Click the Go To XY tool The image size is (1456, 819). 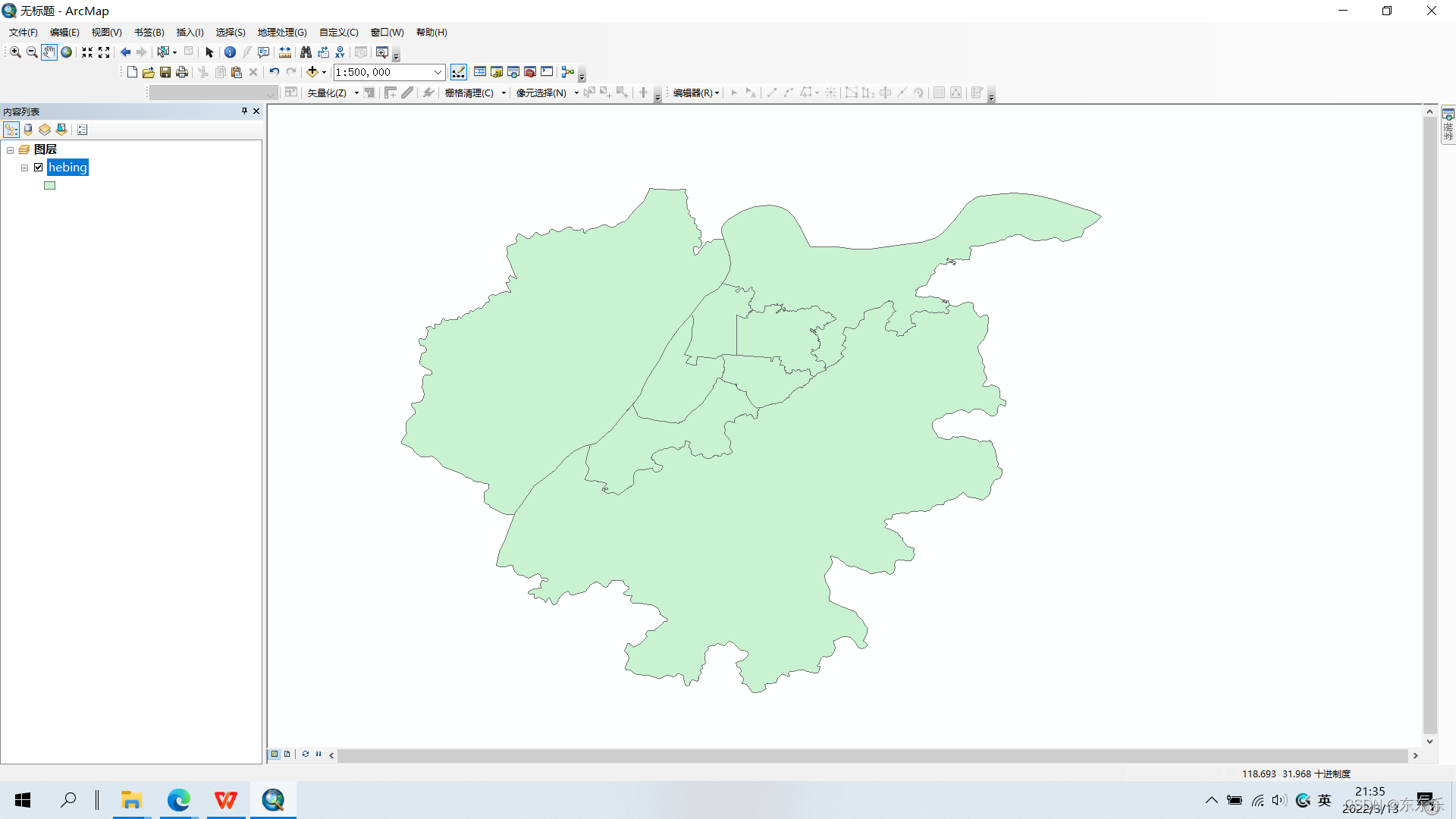pyautogui.click(x=340, y=52)
